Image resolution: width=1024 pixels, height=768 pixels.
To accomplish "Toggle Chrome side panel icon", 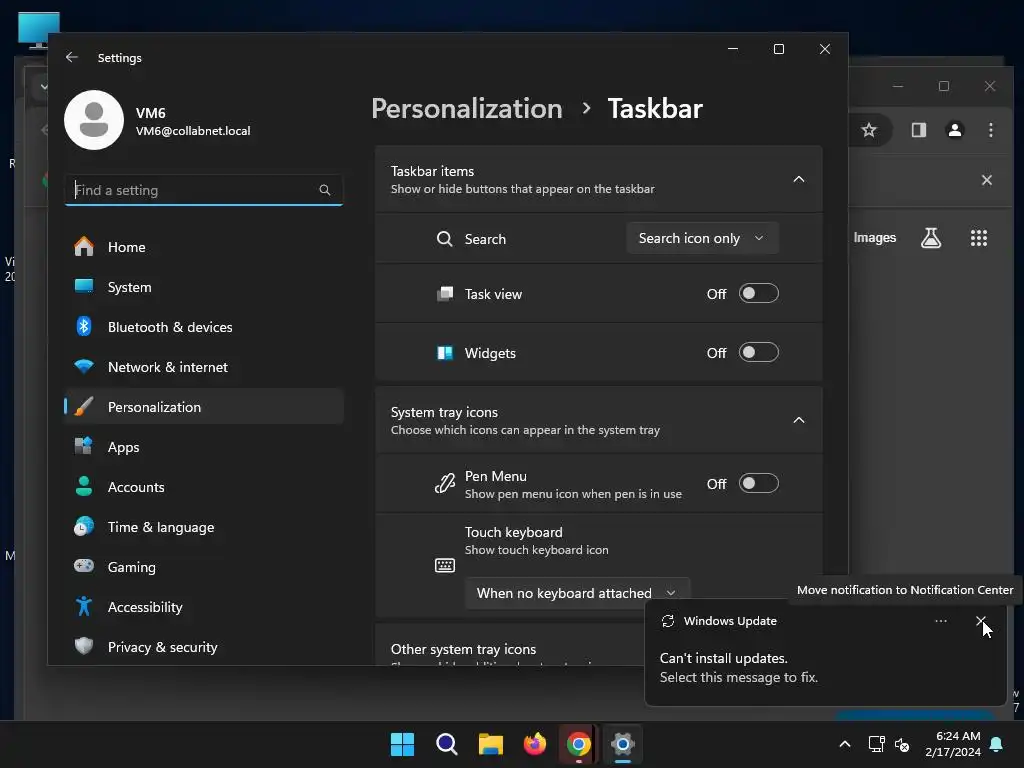I will (919, 130).
